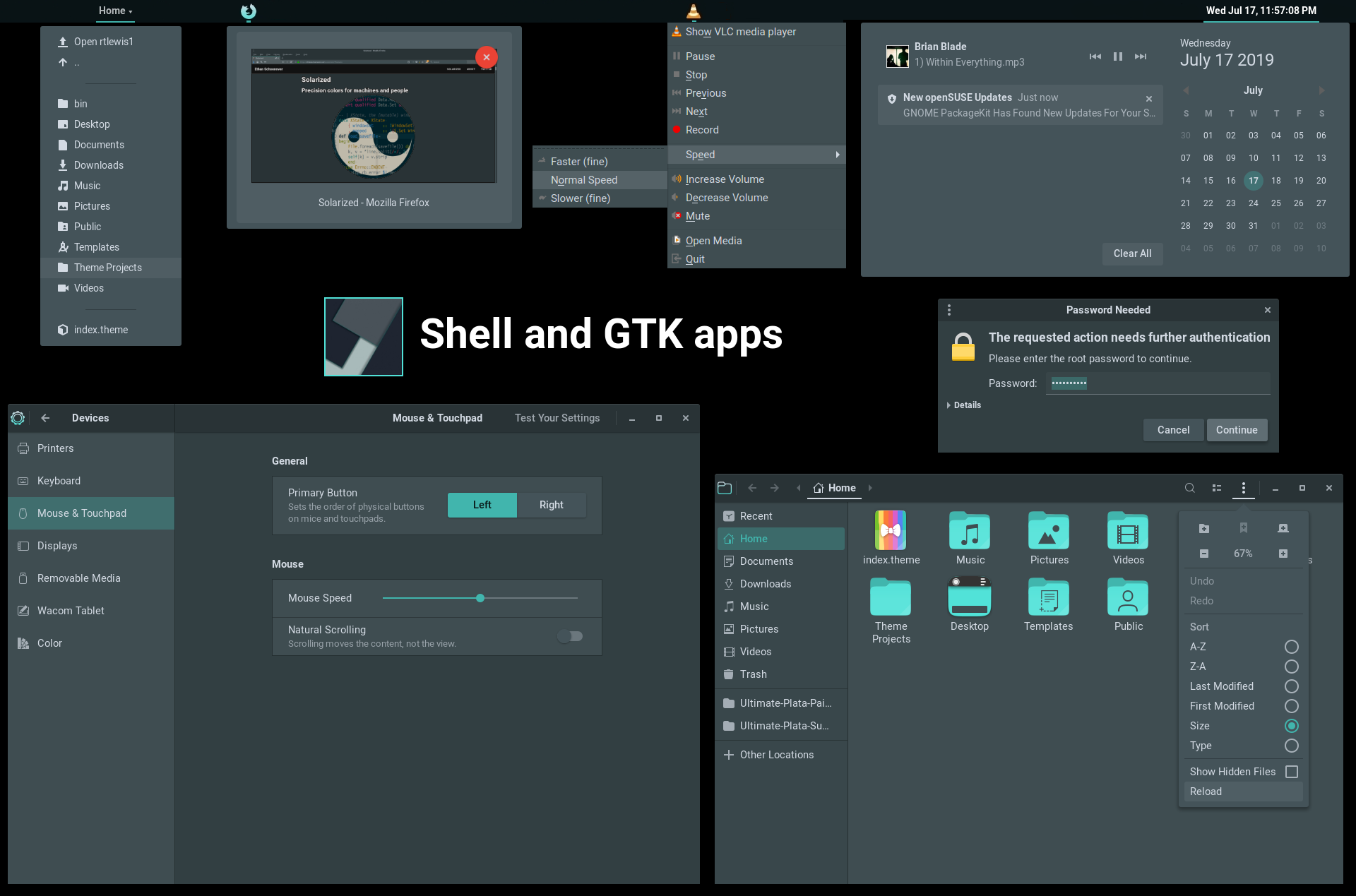
Task: Select Type sort radio button
Action: tap(1292, 746)
